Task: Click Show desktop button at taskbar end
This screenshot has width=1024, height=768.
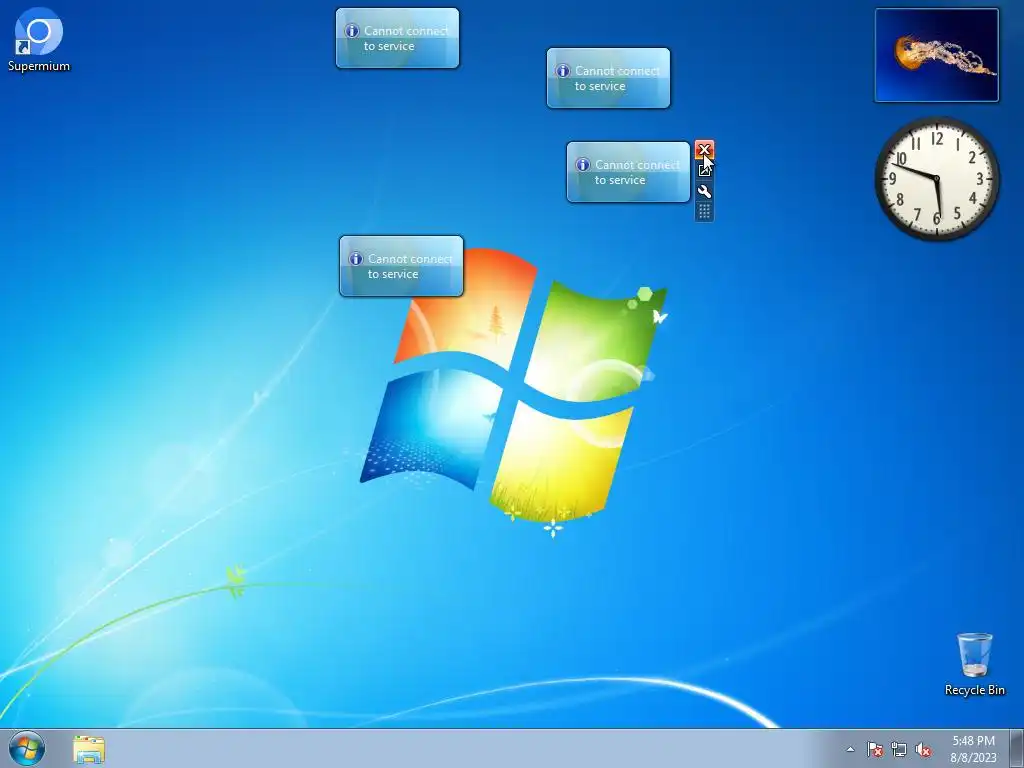Action: click(1017, 748)
